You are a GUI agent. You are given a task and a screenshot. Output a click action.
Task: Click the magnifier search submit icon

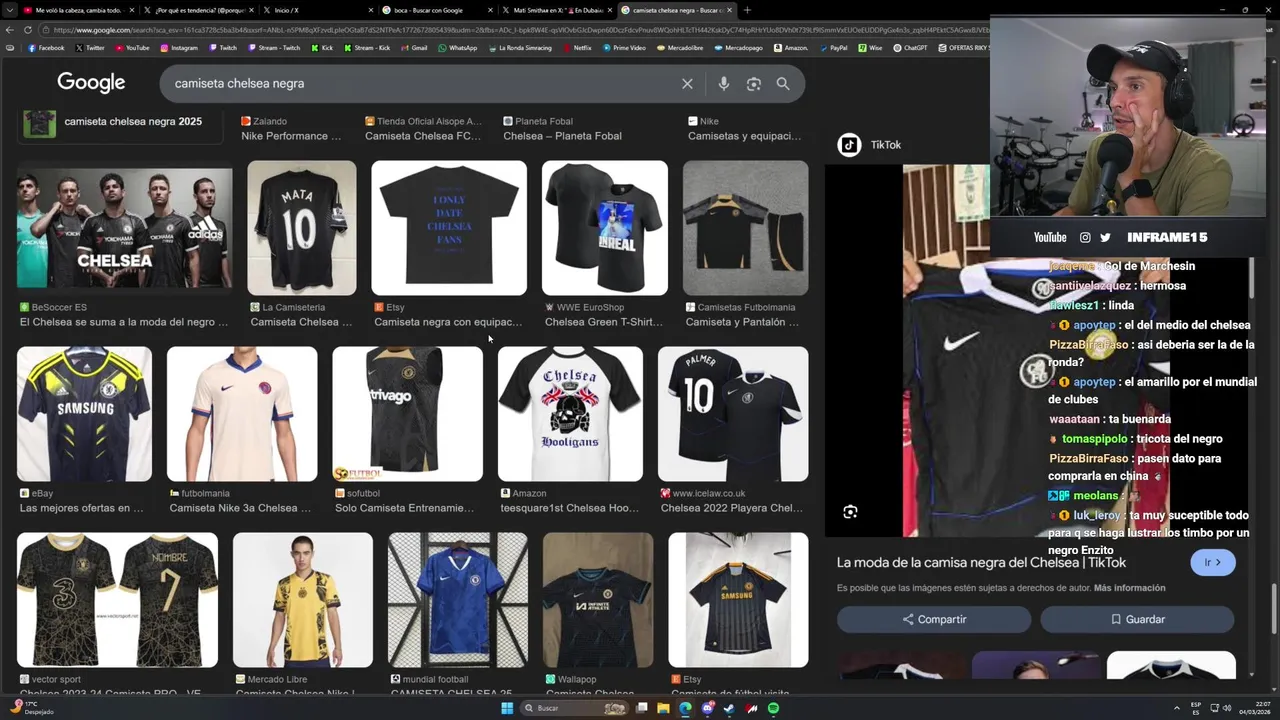pos(783,84)
